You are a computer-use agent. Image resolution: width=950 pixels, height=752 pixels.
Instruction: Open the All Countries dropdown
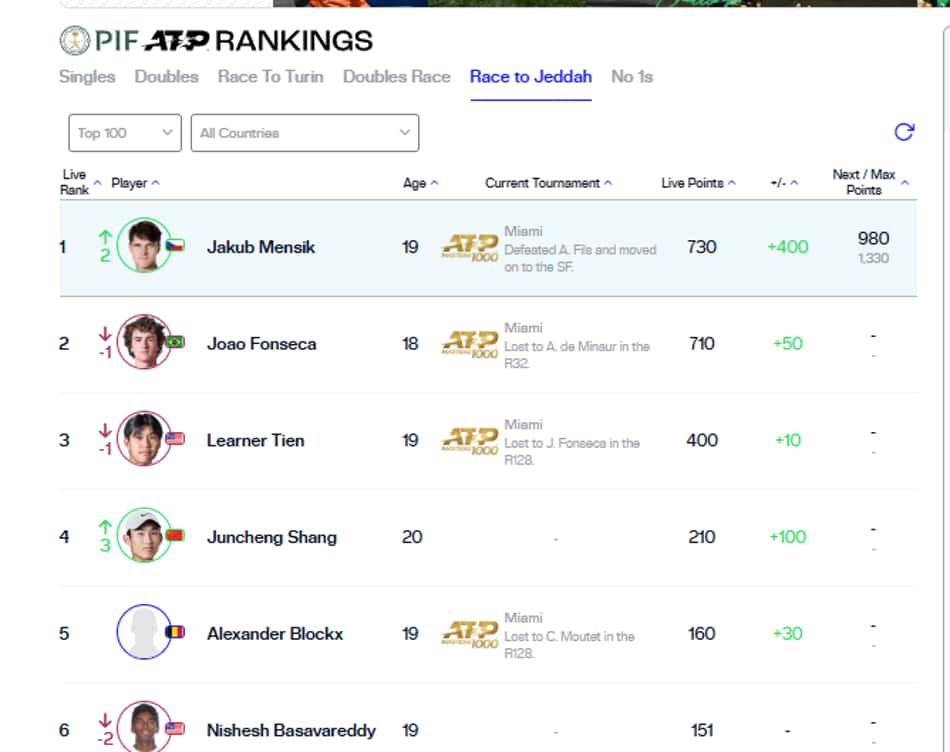[x=305, y=133]
